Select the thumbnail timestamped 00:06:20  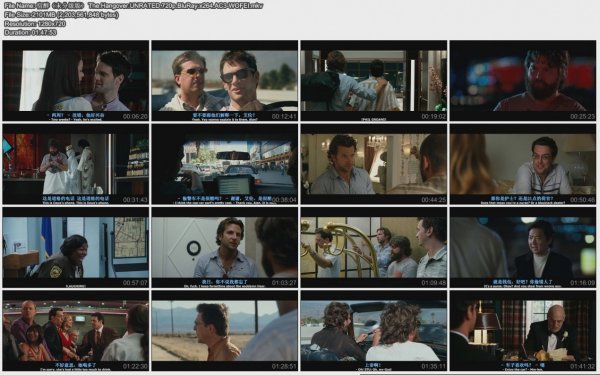click(75, 81)
